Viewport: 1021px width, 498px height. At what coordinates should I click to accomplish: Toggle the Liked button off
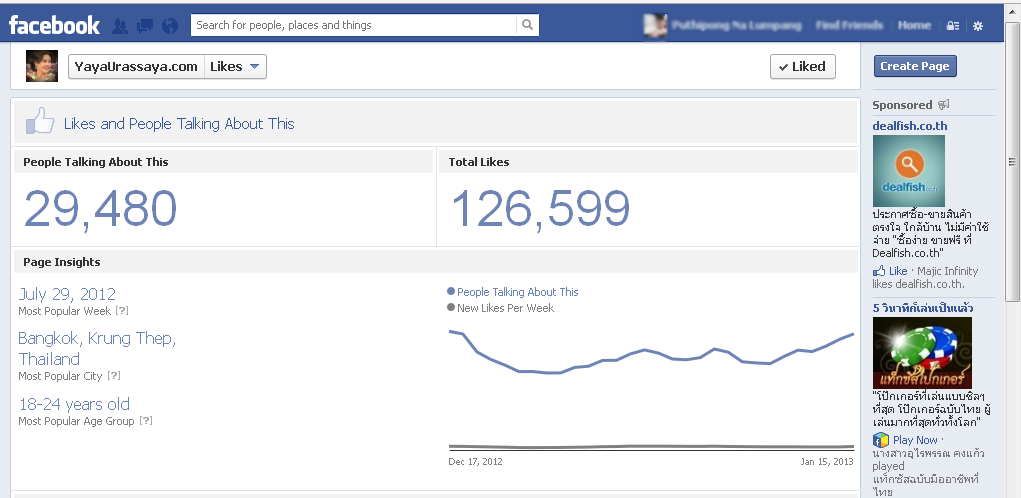click(x=802, y=67)
